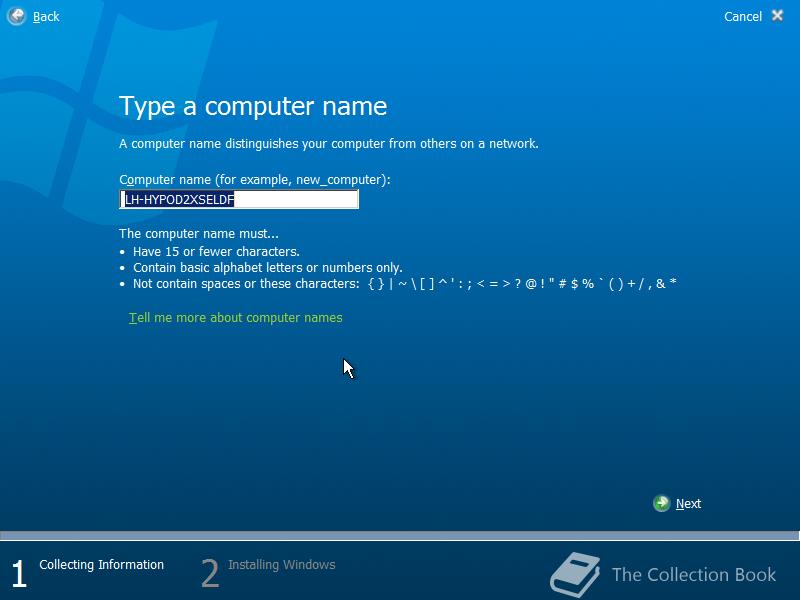The height and width of the screenshot is (600, 800).
Task: Click the green Next arrow icon
Action: pos(661,503)
